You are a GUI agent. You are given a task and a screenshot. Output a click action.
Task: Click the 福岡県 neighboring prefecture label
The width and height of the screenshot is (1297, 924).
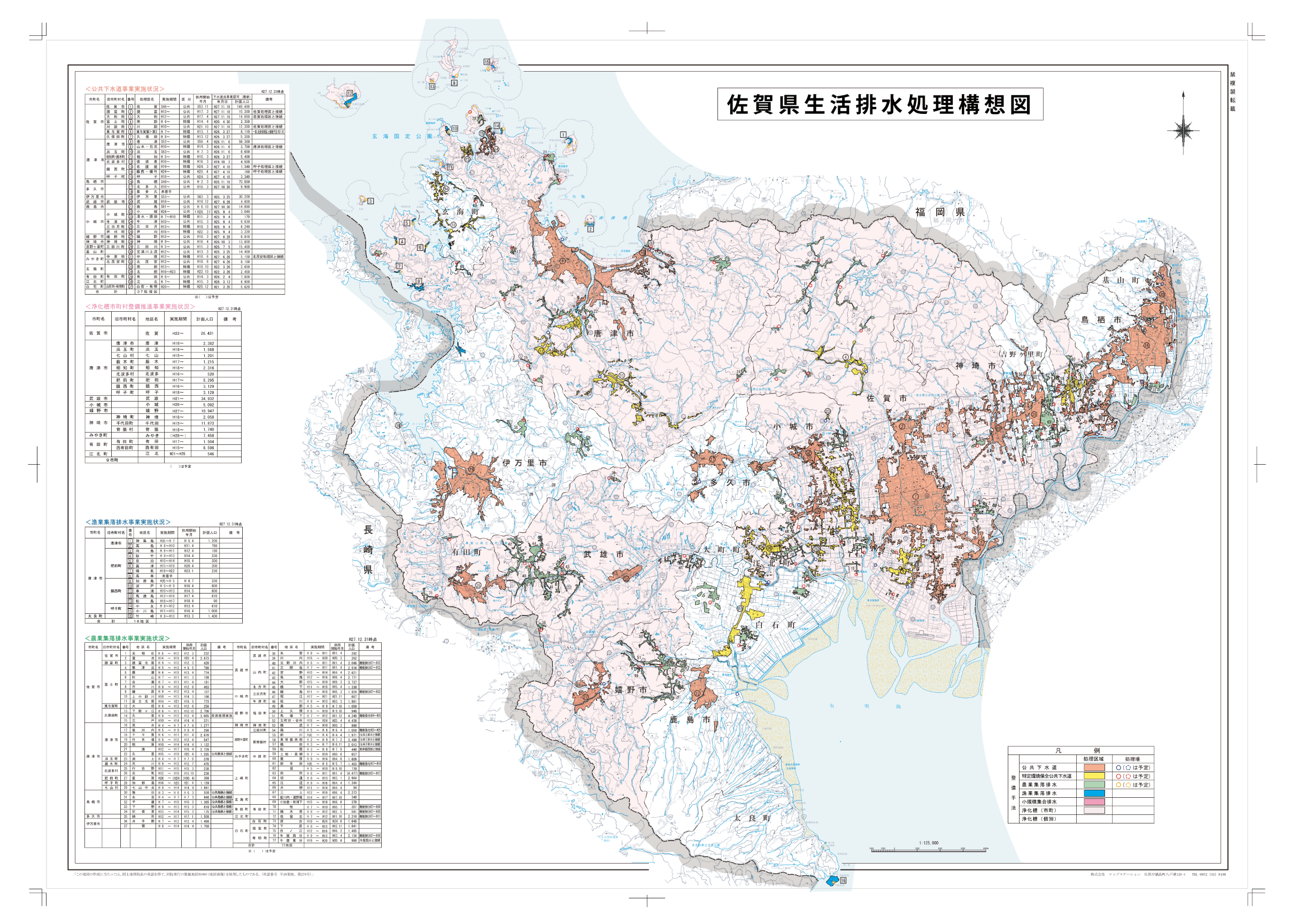(x=940, y=212)
